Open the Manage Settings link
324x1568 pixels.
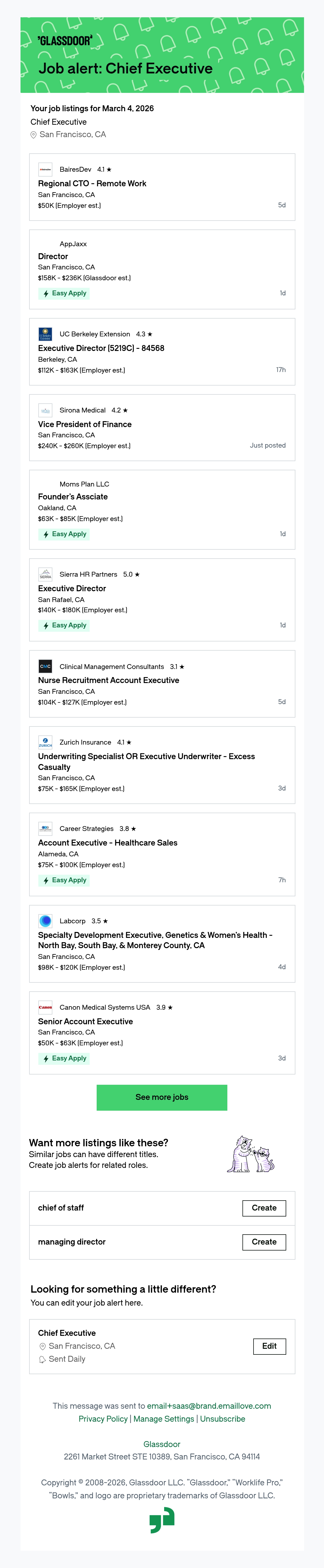pos(164,1419)
